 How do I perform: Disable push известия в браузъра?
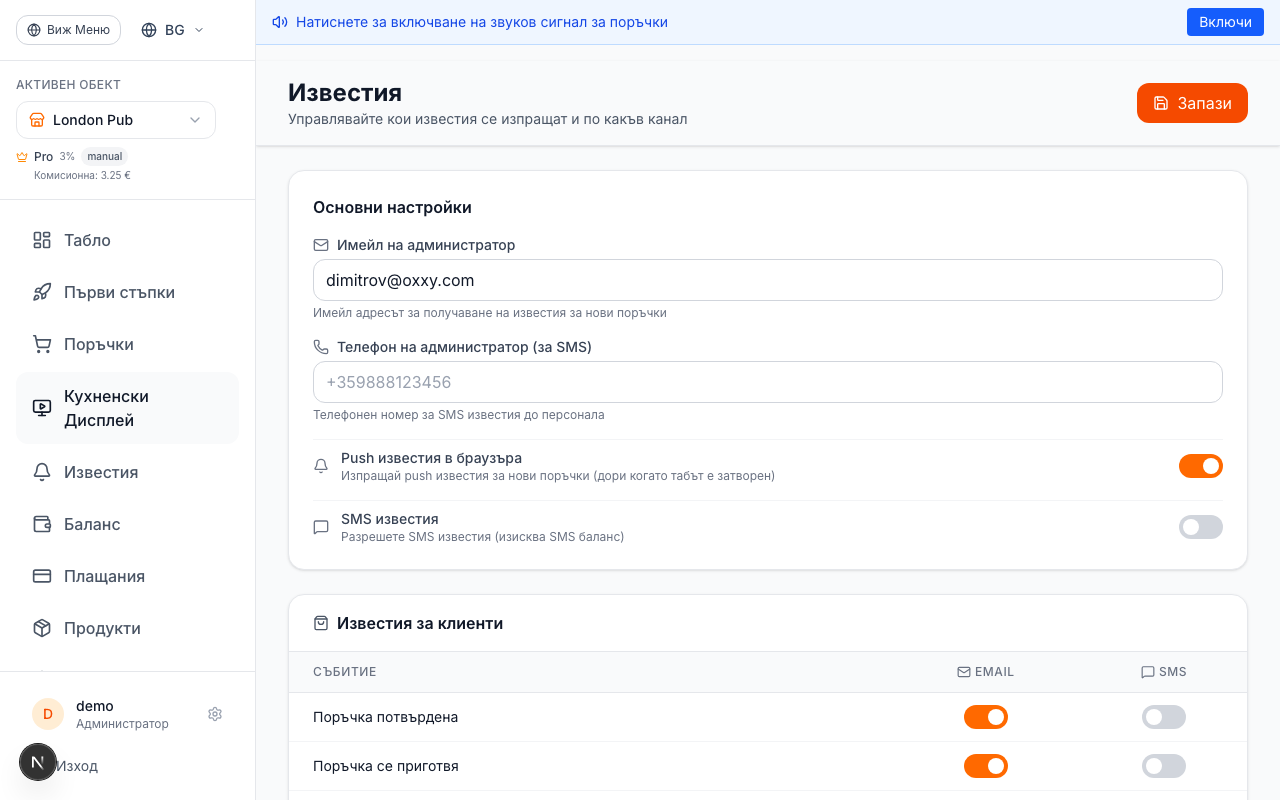tap(1200, 466)
